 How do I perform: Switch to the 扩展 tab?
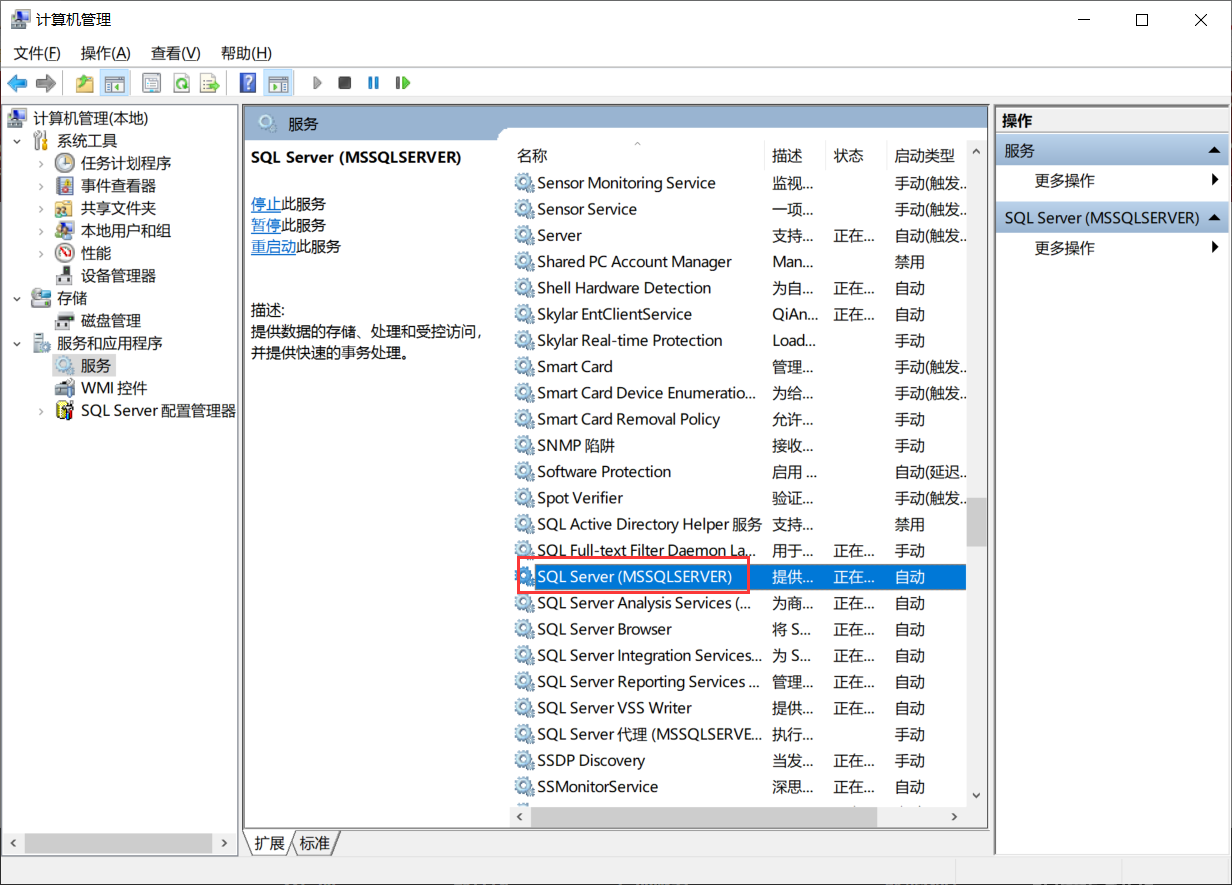coord(269,843)
